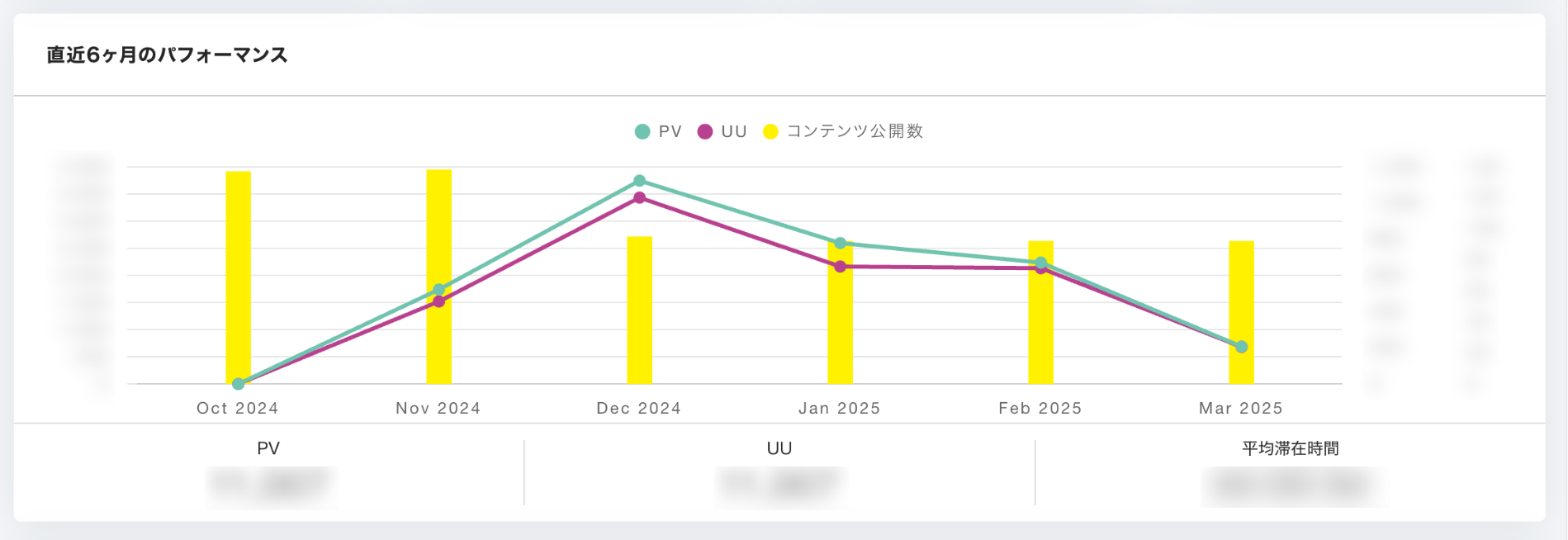
Task: Click the PV data point for Jan 2025
Action: 841,244
